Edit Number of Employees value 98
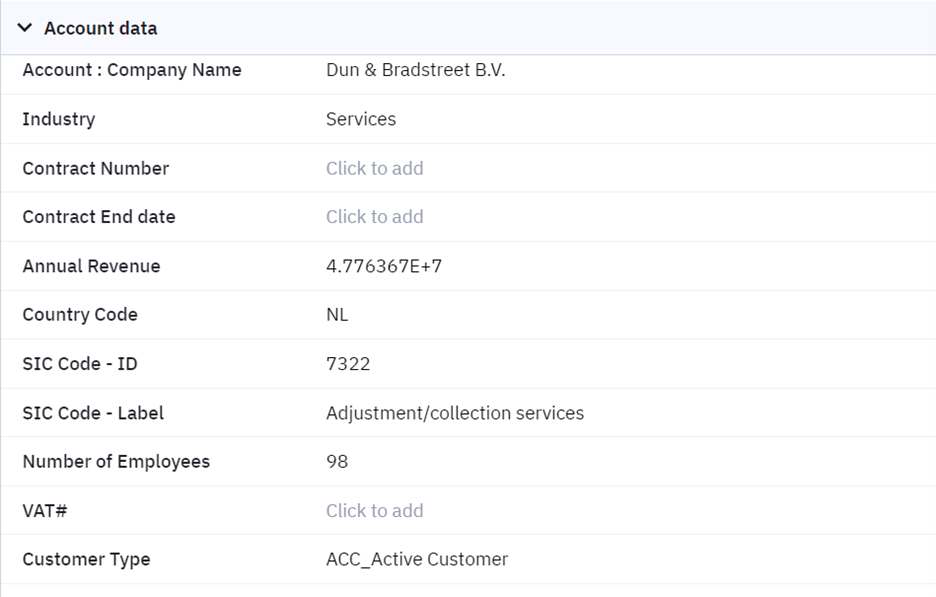This screenshot has height=597, width=936. [x=337, y=461]
